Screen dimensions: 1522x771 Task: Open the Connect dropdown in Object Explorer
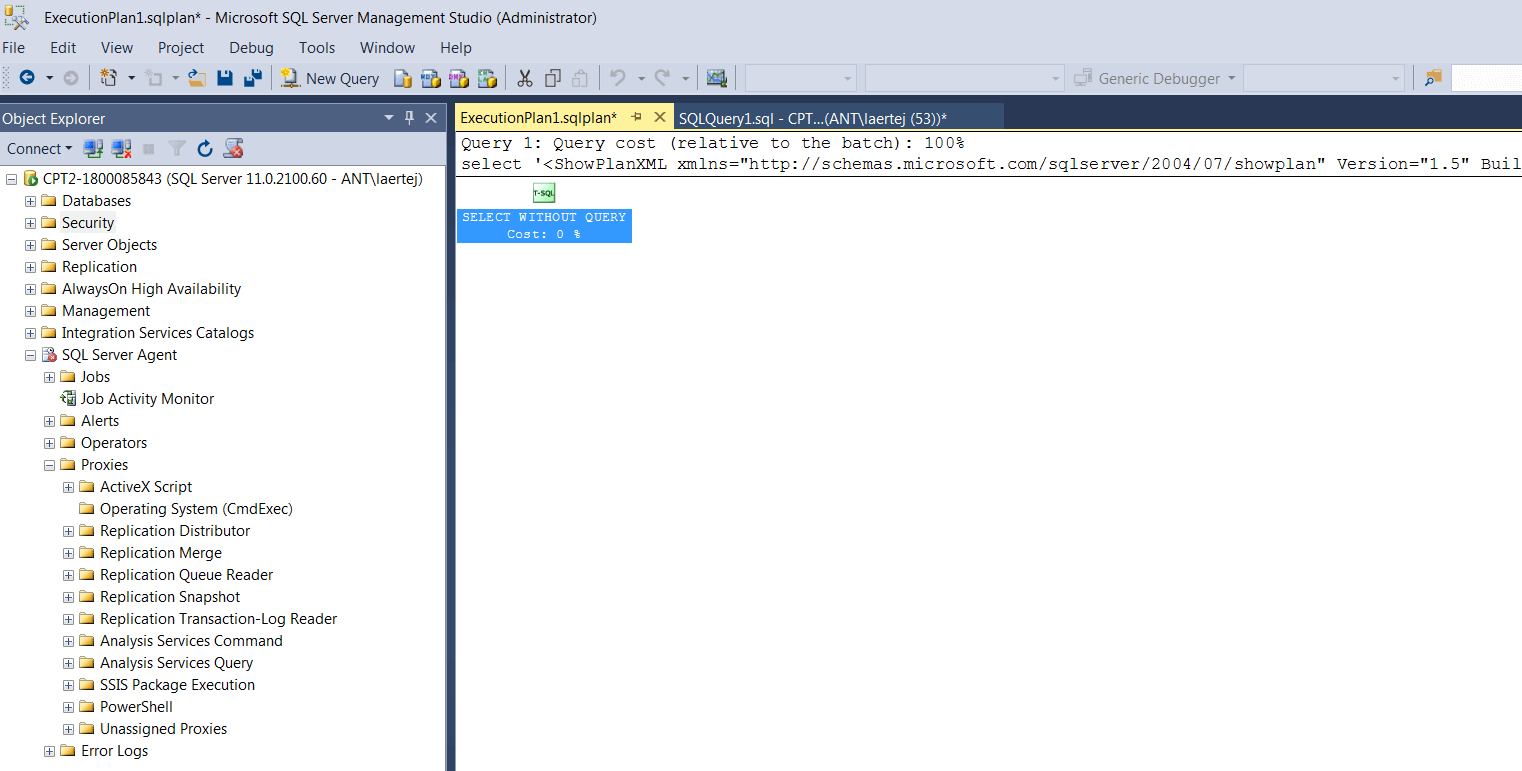40,149
